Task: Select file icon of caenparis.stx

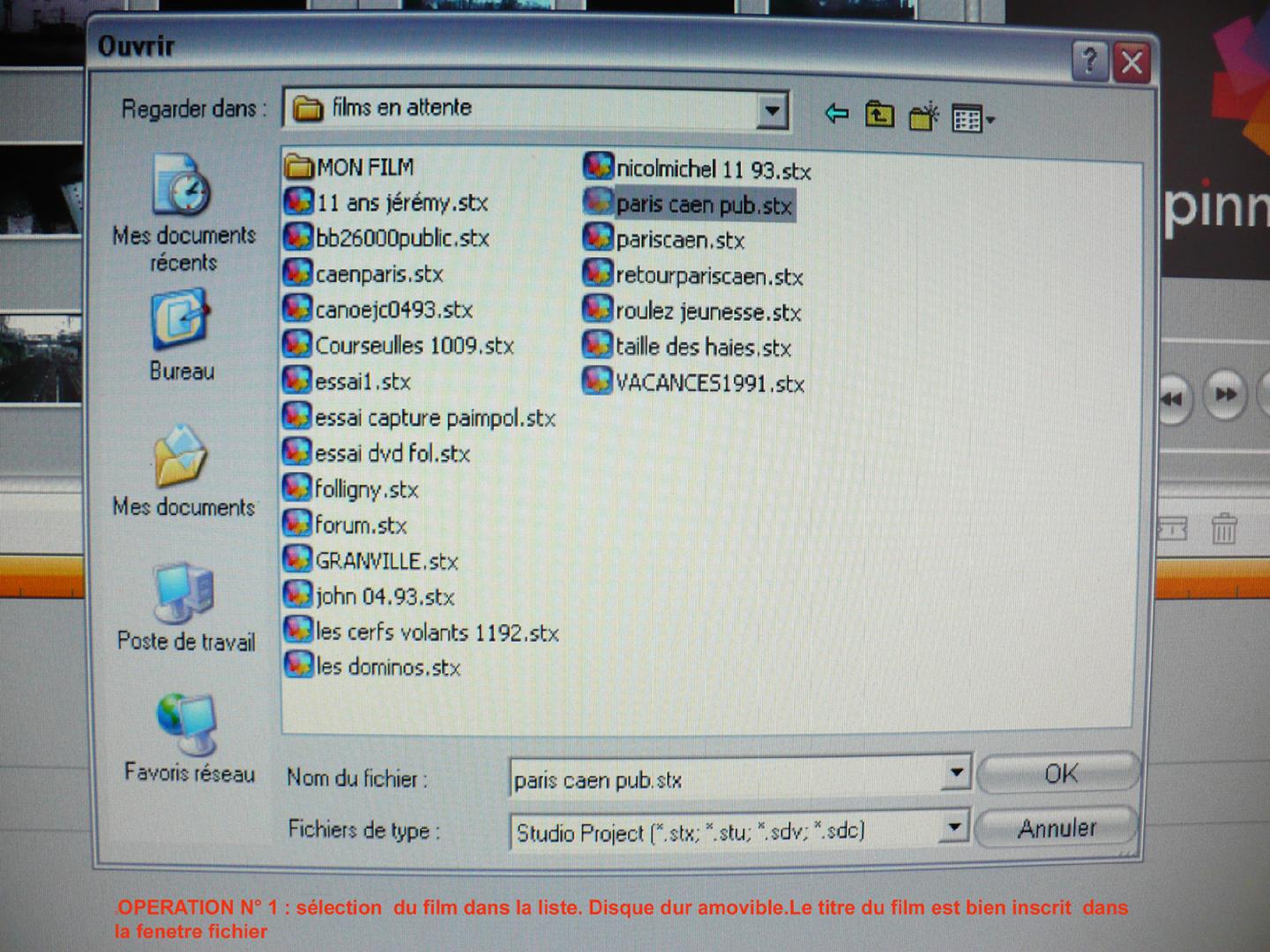Action: tap(298, 272)
